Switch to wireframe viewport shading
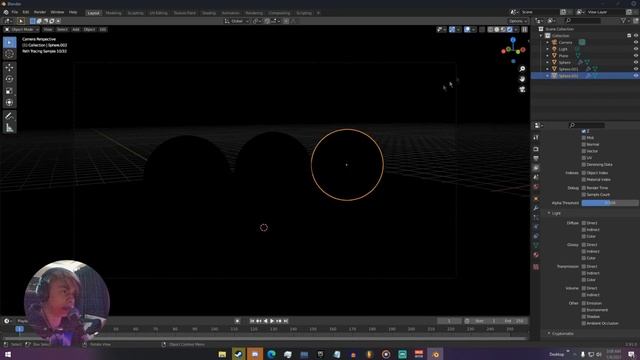Screen dimensions: 640x360 [491, 29]
